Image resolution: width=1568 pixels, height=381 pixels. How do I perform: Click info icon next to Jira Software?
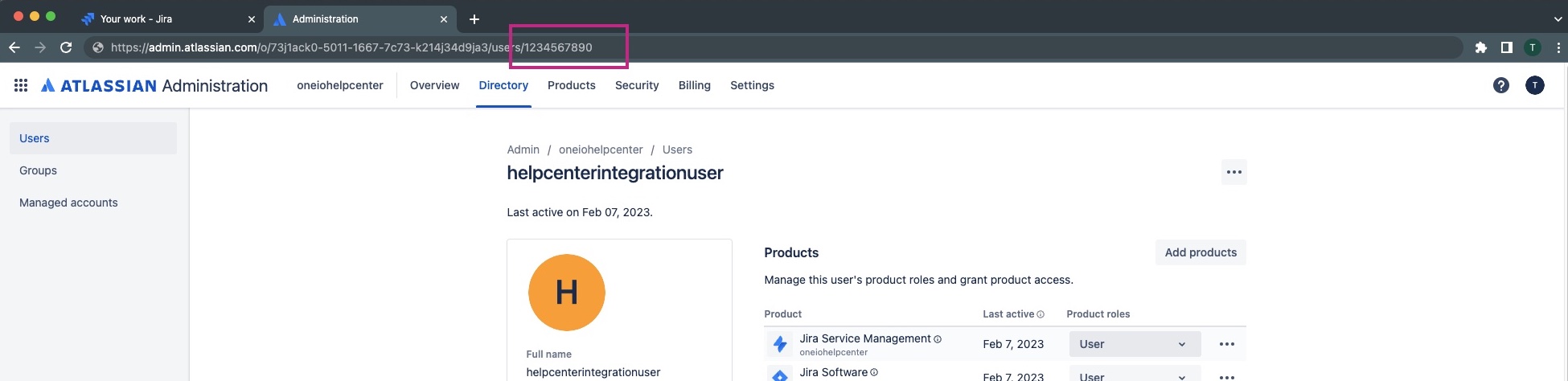click(874, 372)
